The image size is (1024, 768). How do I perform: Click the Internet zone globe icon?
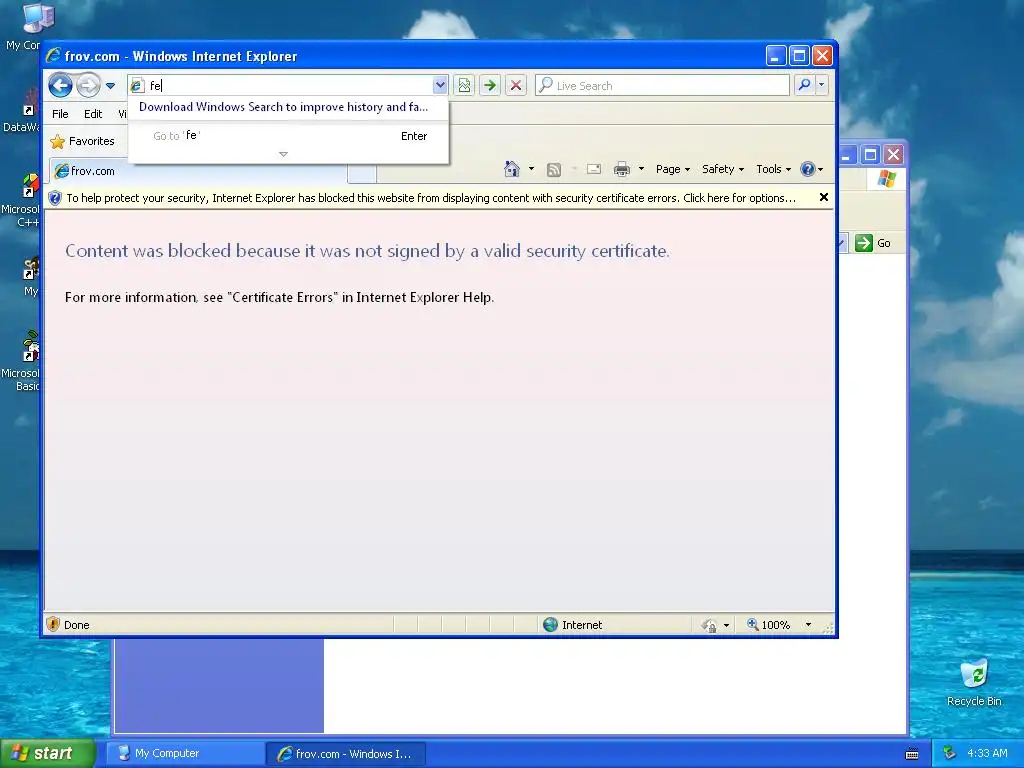551,624
